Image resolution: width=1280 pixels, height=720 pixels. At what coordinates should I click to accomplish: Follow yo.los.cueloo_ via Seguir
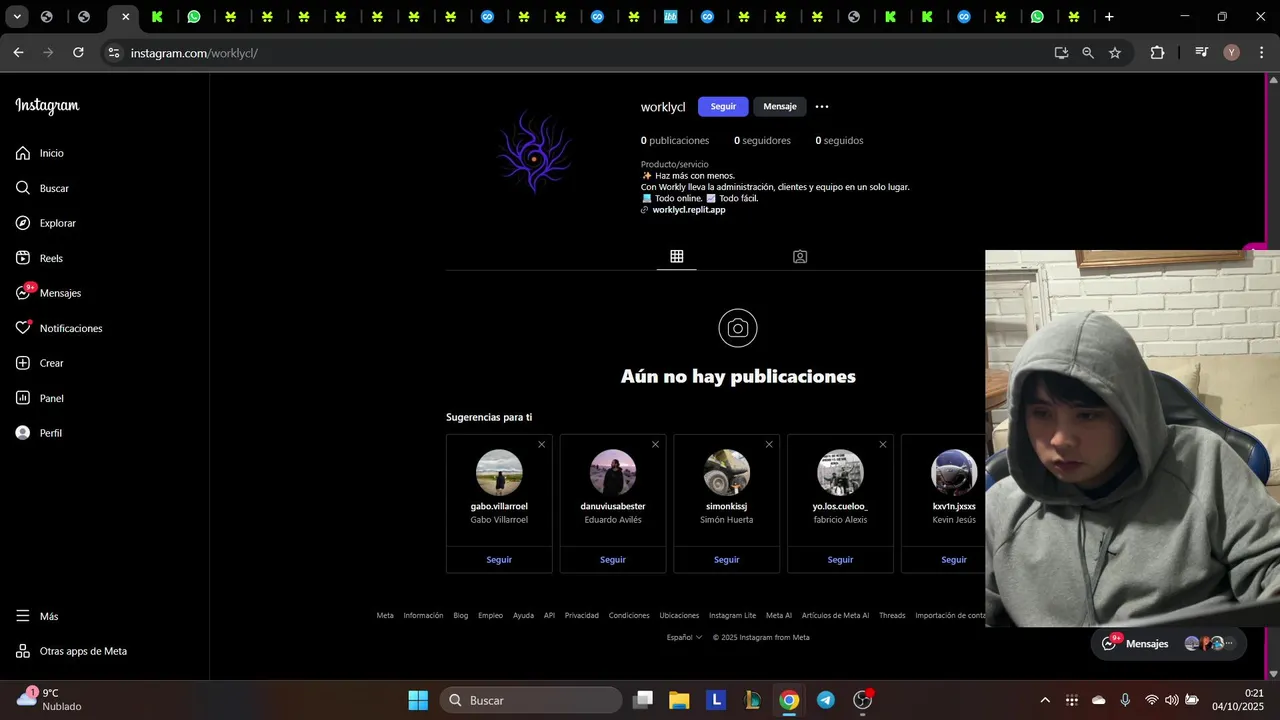[840, 560]
